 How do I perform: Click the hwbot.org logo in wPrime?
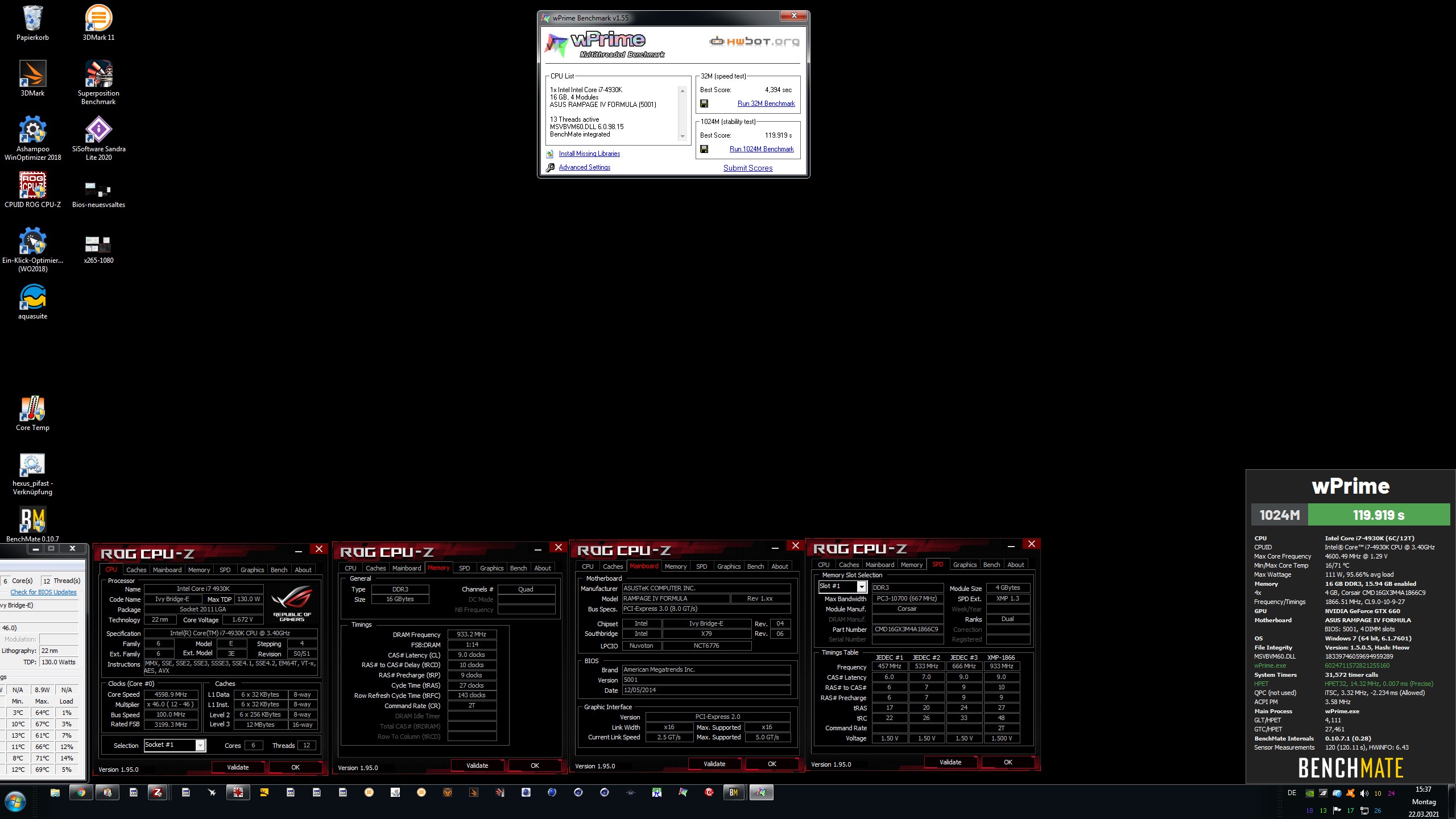click(x=754, y=41)
